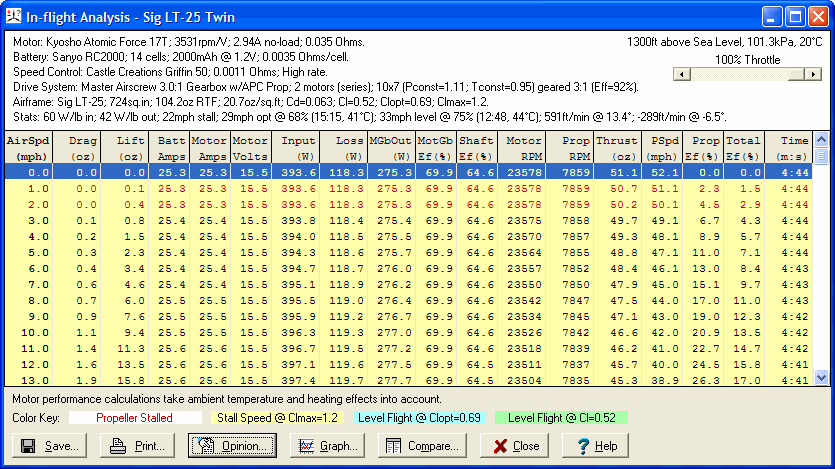Decrease throttle with slider left arrow
Image resolution: width=835 pixels, height=469 pixels.
tap(682, 75)
